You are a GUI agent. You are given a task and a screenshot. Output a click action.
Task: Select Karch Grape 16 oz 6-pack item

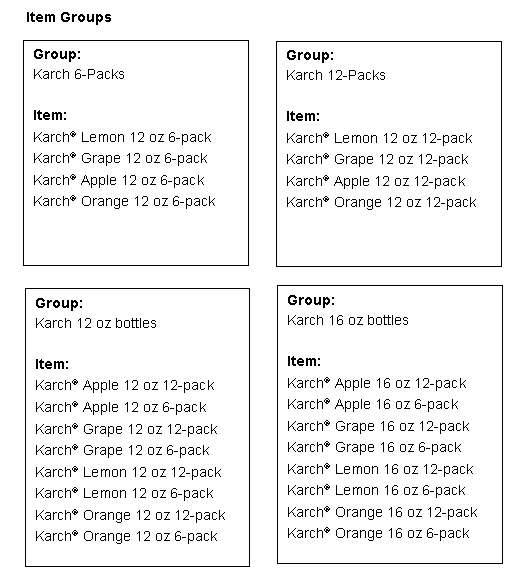click(374, 448)
